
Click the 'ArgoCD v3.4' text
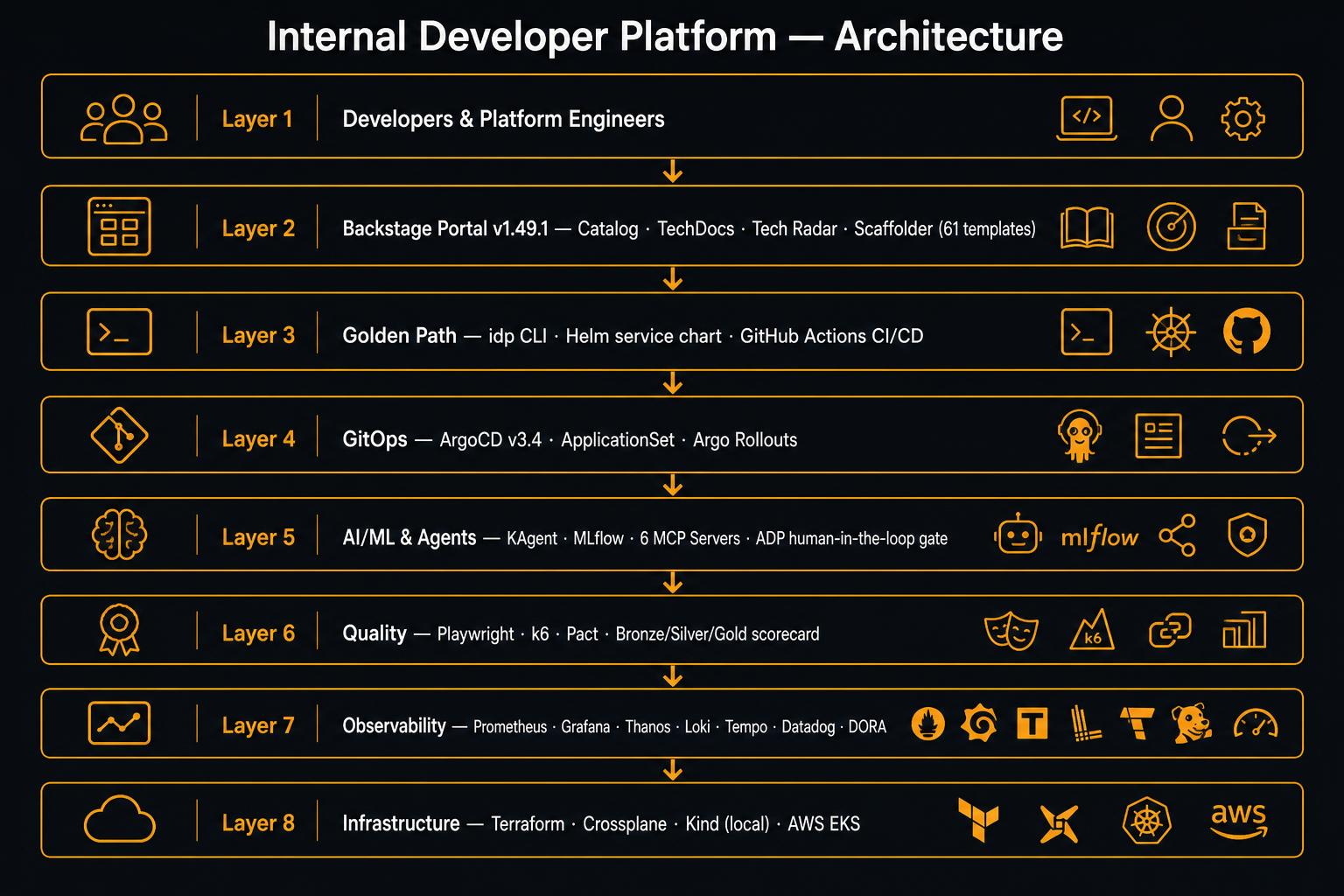[491, 440]
